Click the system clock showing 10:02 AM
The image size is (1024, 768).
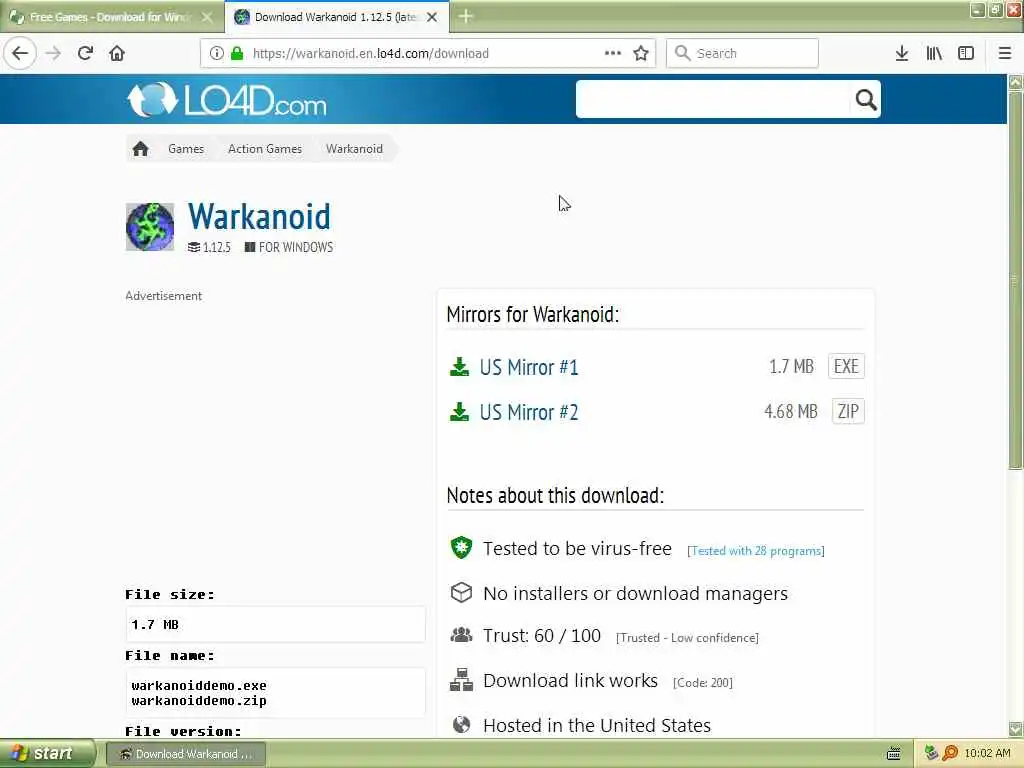[x=987, y=754]
